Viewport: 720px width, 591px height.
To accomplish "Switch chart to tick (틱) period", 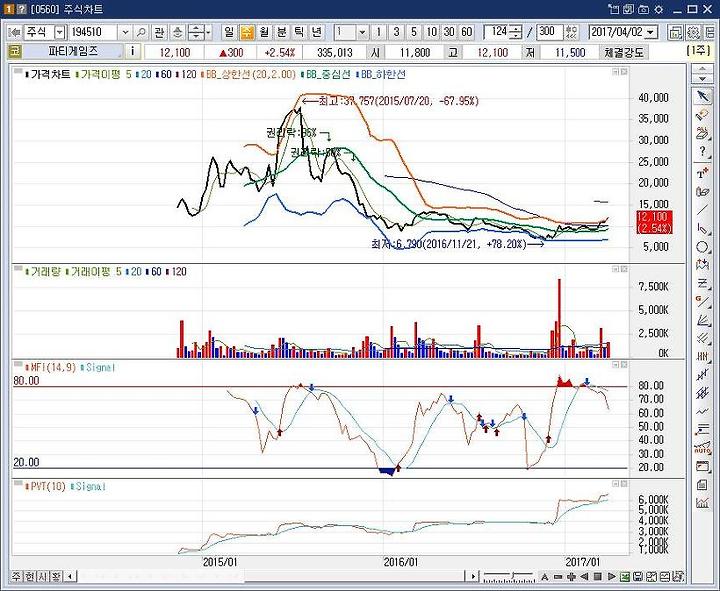I will pos(299,32).
